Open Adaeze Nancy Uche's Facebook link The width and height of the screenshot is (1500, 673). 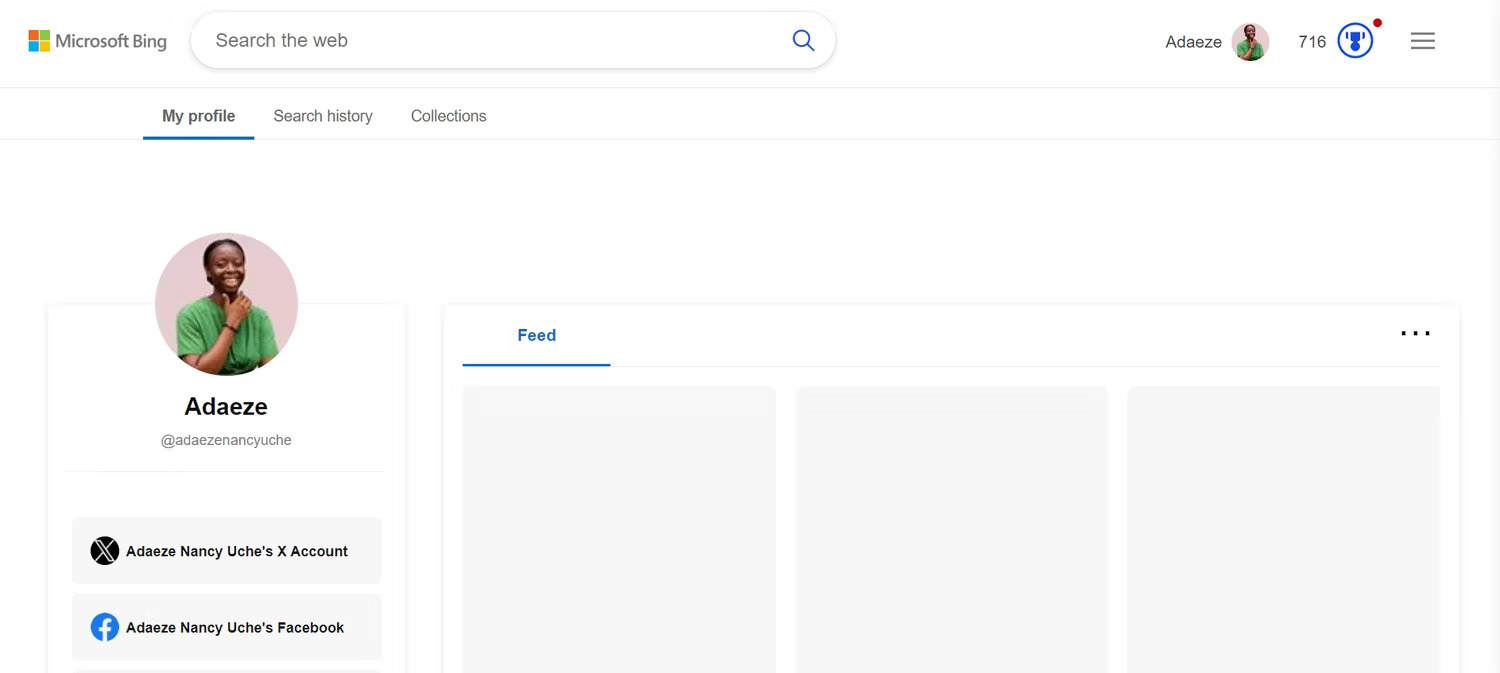[x=227, y=627]
